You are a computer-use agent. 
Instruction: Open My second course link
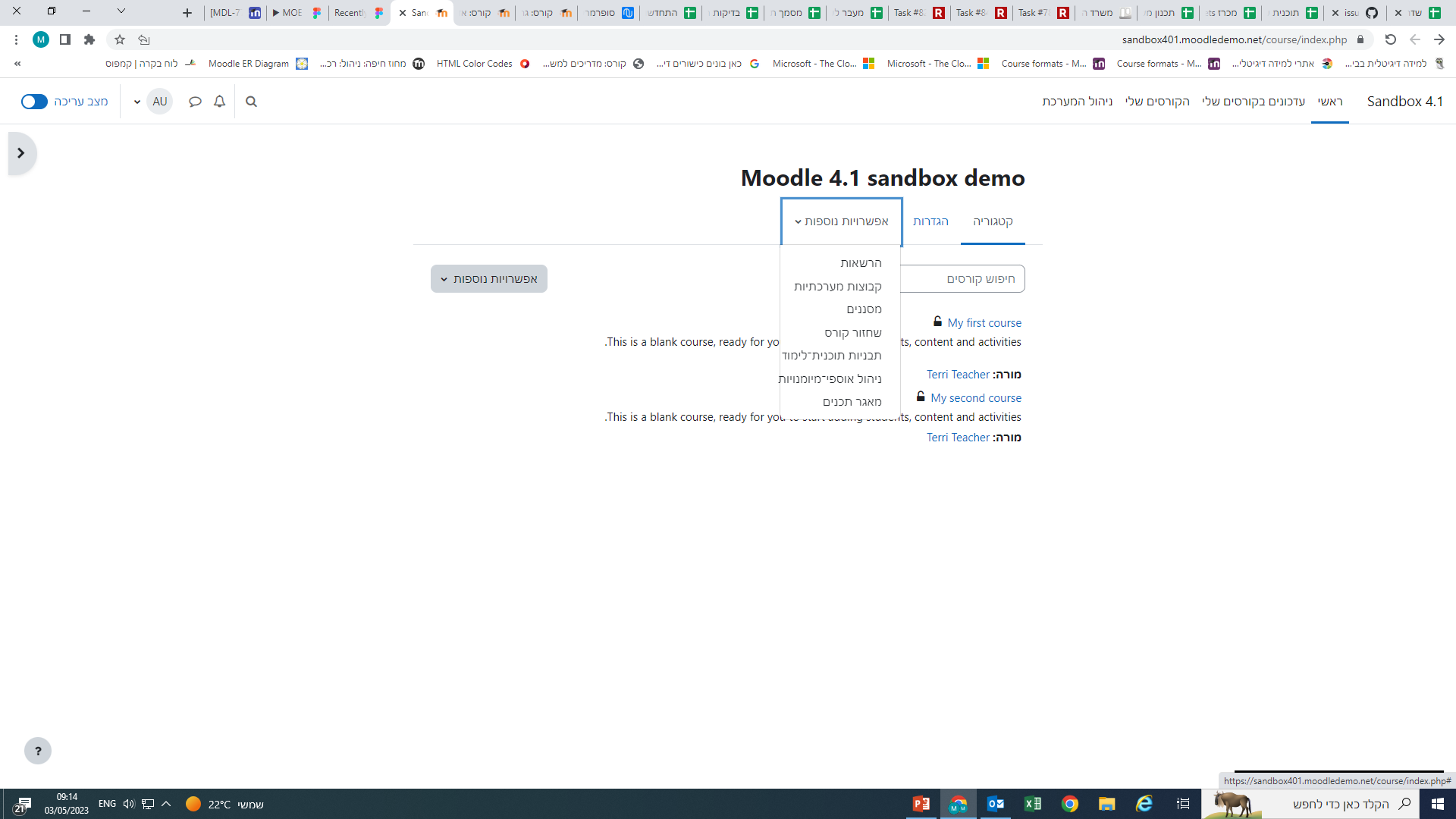pyautogui.click(x=976, y=398)
